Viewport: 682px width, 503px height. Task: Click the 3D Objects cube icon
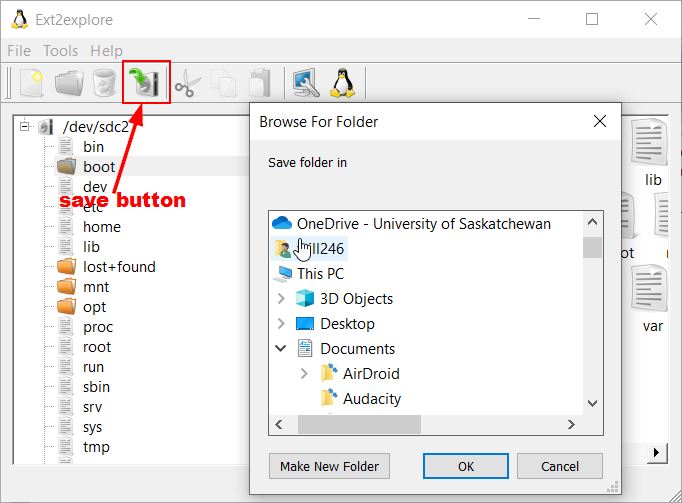point(305,298)
